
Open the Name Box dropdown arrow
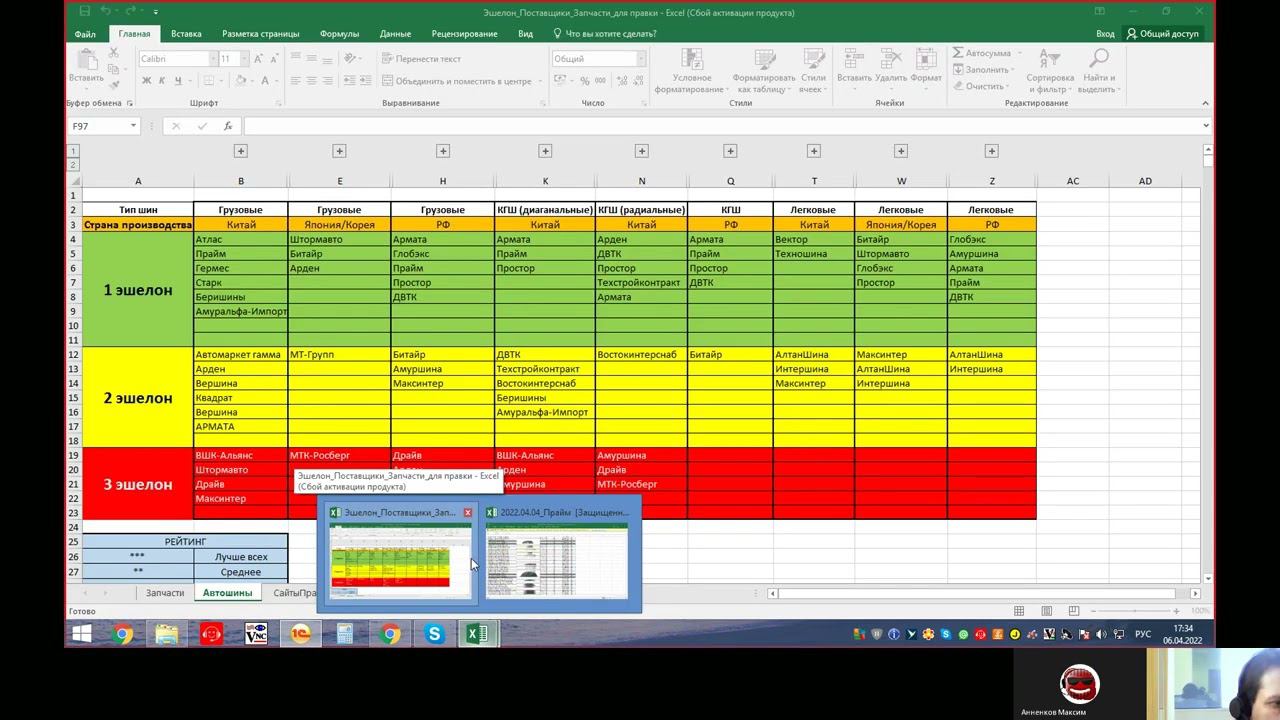133,126
